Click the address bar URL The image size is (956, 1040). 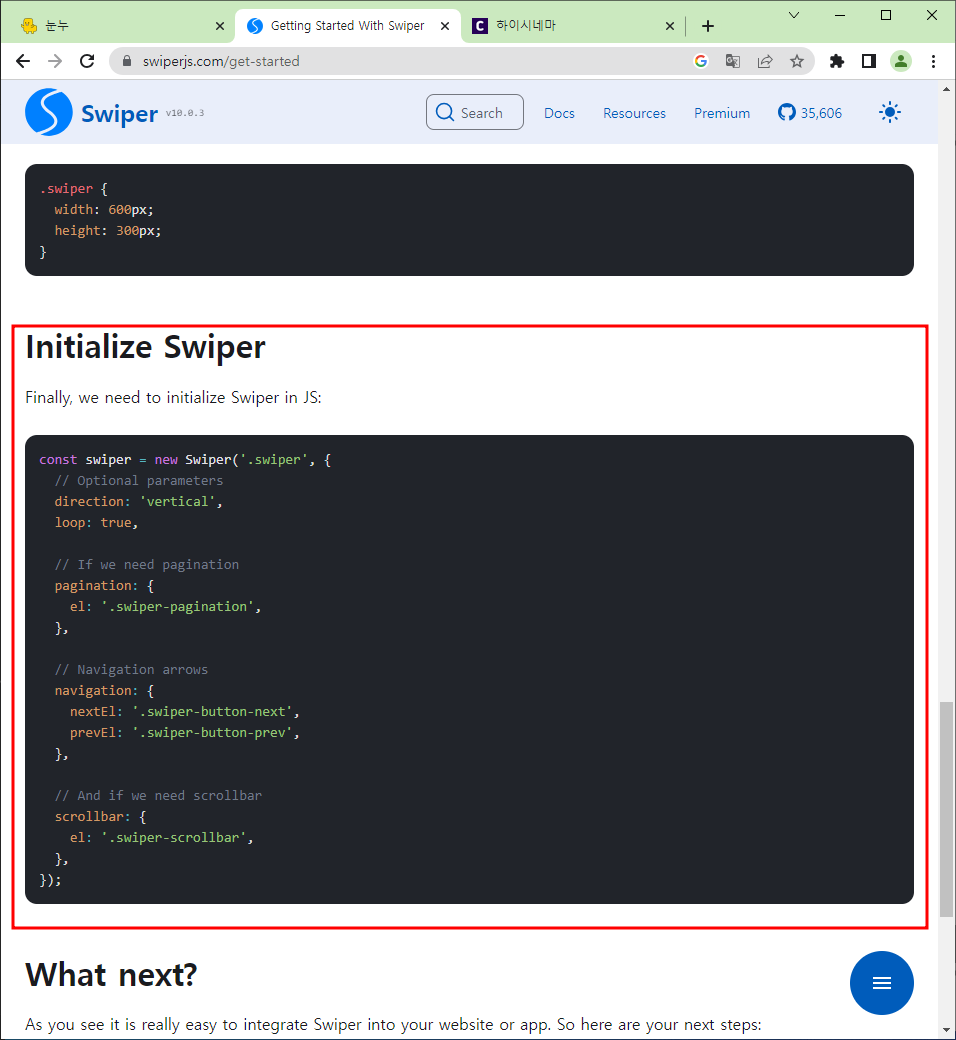(x=221, y=61)
